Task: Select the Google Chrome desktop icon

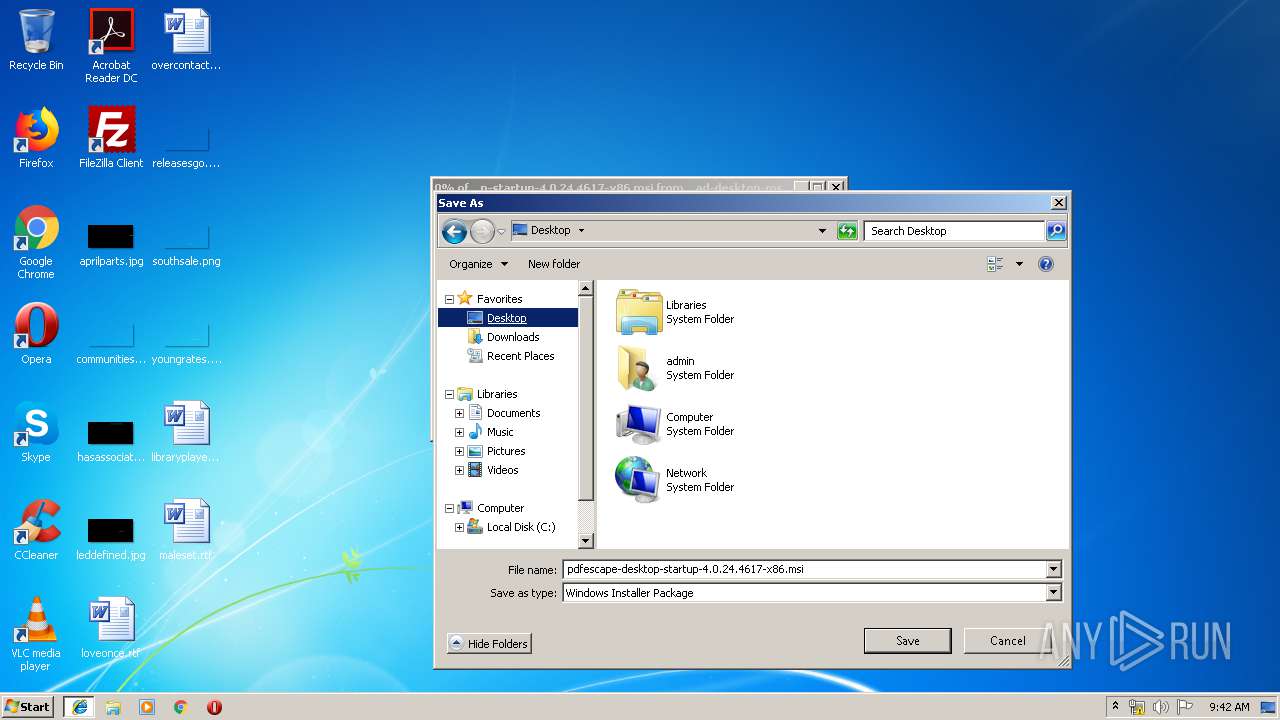Action: point(36,242)
